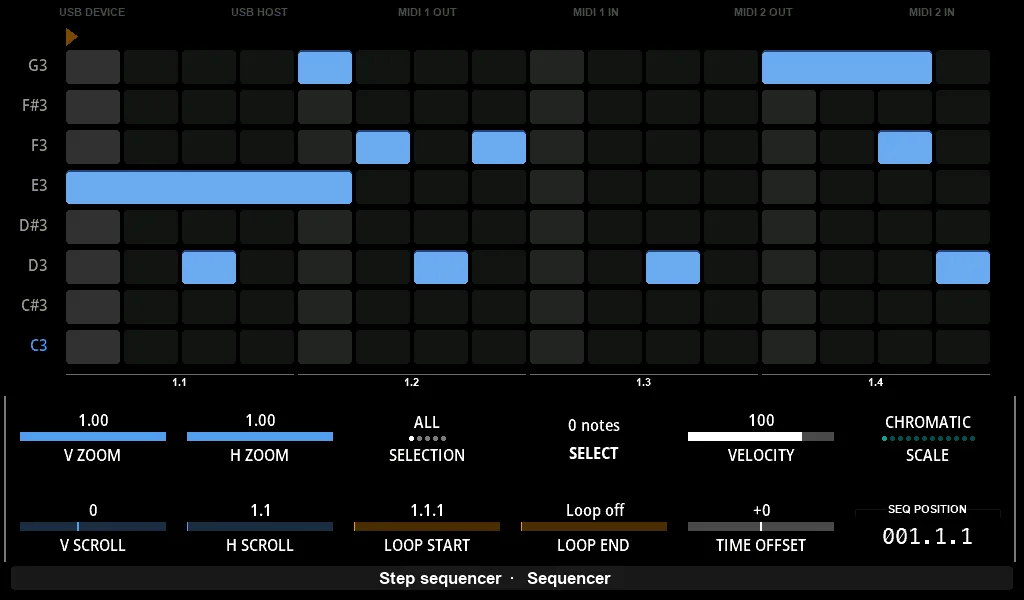Select the long G3 note in bar 1.4
This screenshot has width=1024, height=600.
point(846,67)
